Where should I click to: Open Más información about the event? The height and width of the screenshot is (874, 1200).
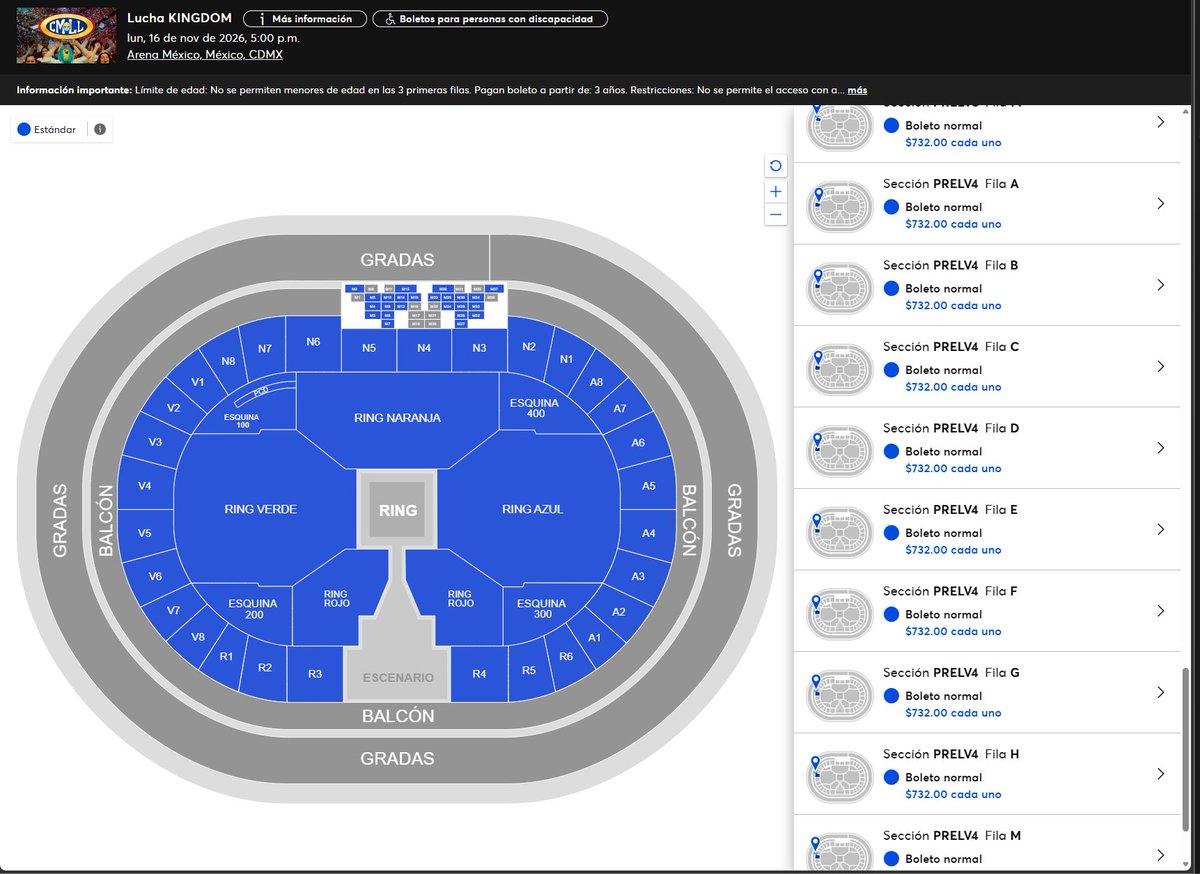tap(304, 19)
